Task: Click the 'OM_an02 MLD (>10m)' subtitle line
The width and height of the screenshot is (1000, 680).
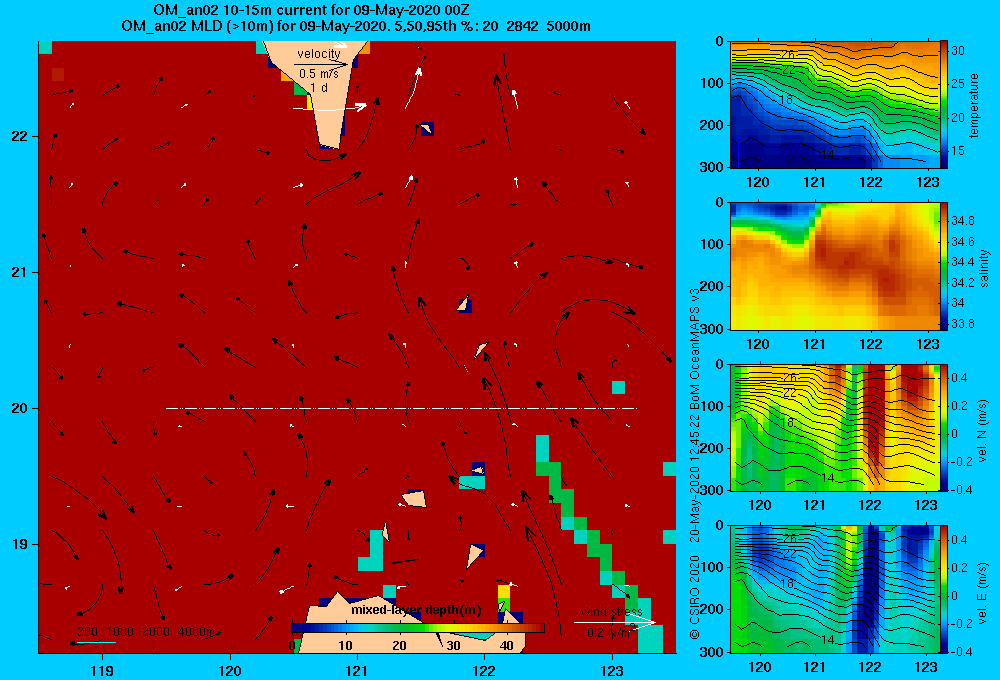Action: click(x=355, y=26)
